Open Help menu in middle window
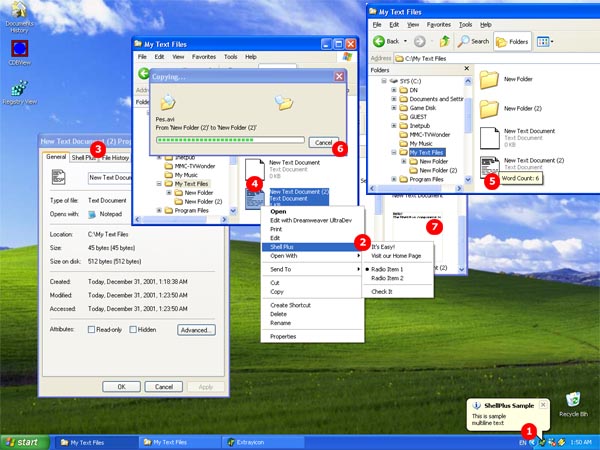 pyautogui.click(x=251, y=57)
